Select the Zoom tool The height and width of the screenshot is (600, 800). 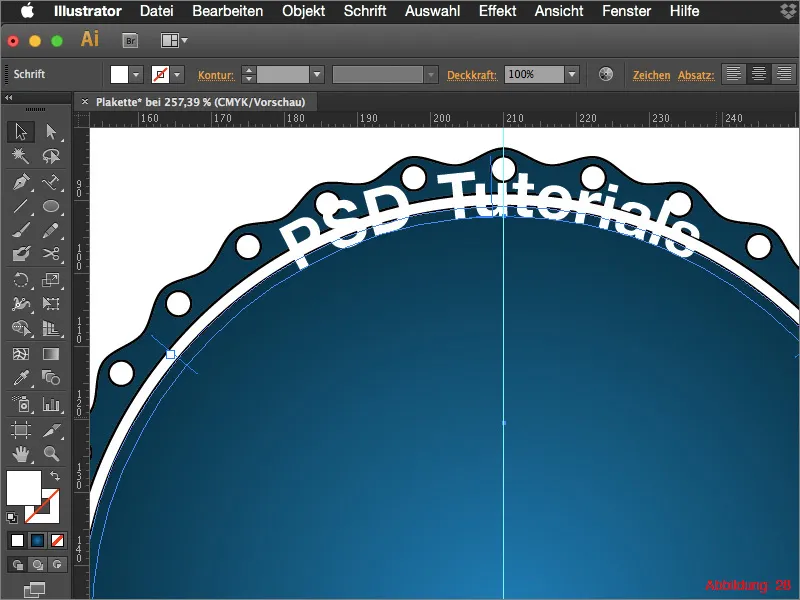(51, 454)
